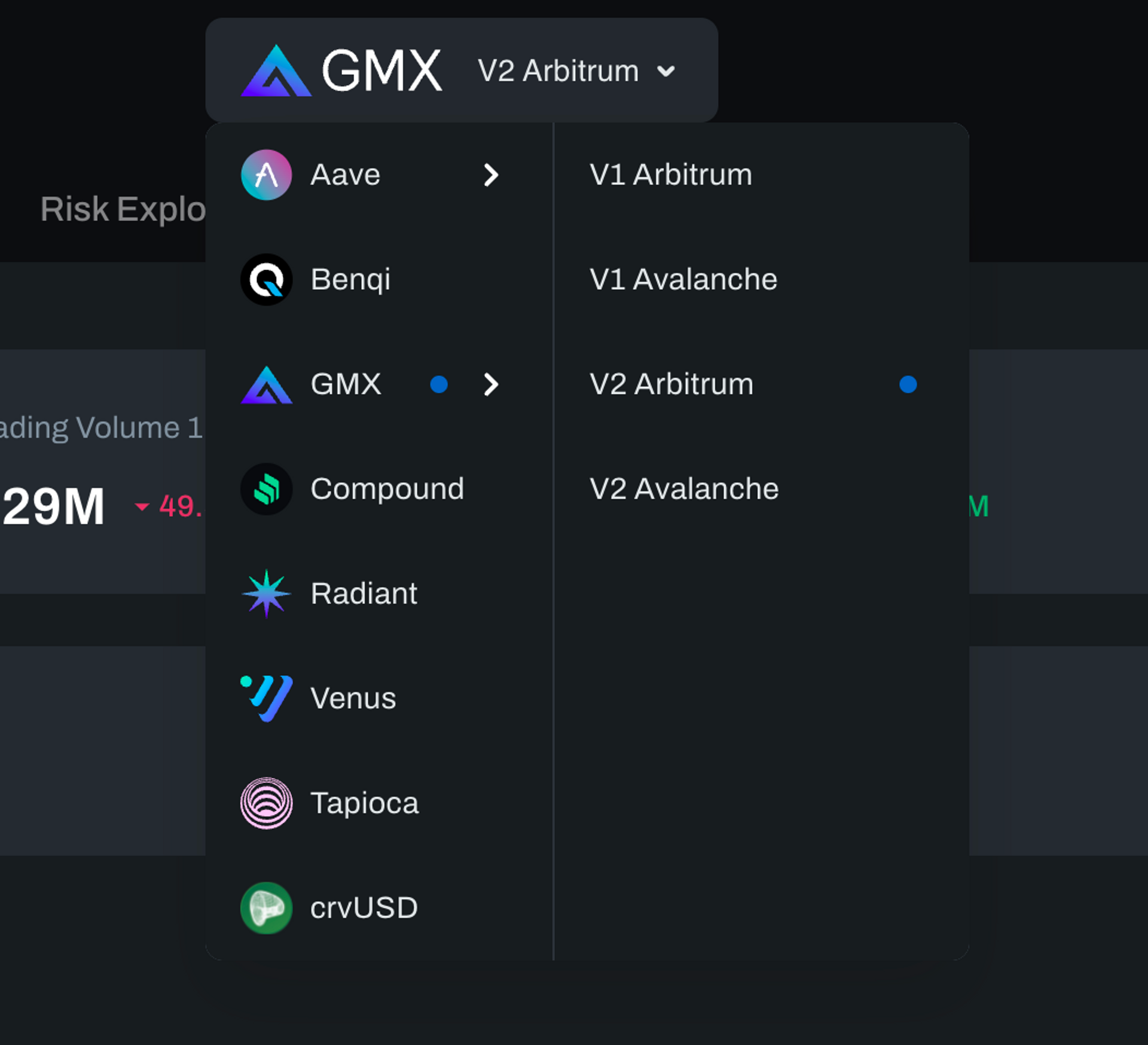Click blue selected dot beside V2 Arbitrum
This screenshot has height=1045, width=1148.
click(x=908, y=384)
